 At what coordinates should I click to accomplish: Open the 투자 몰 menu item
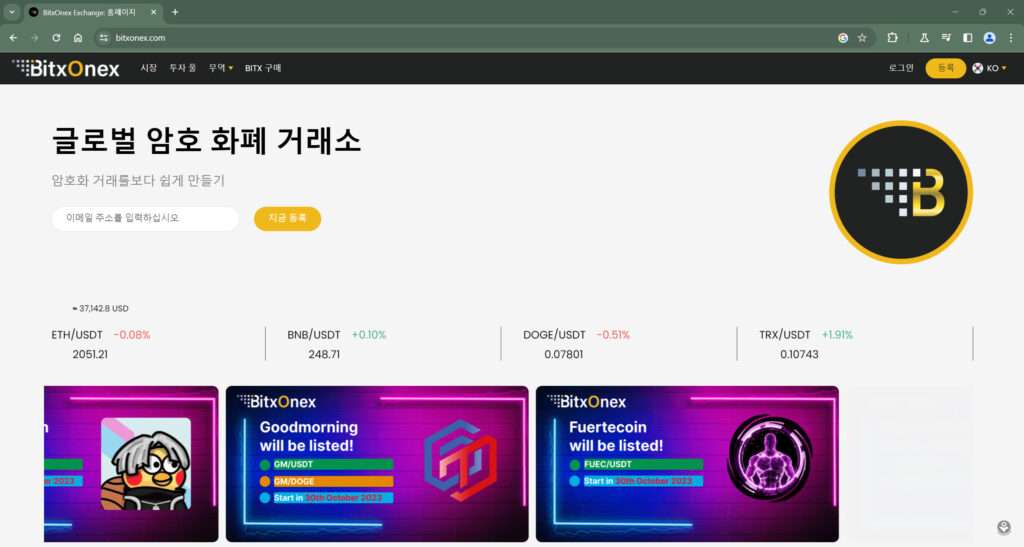pos(182,68)
